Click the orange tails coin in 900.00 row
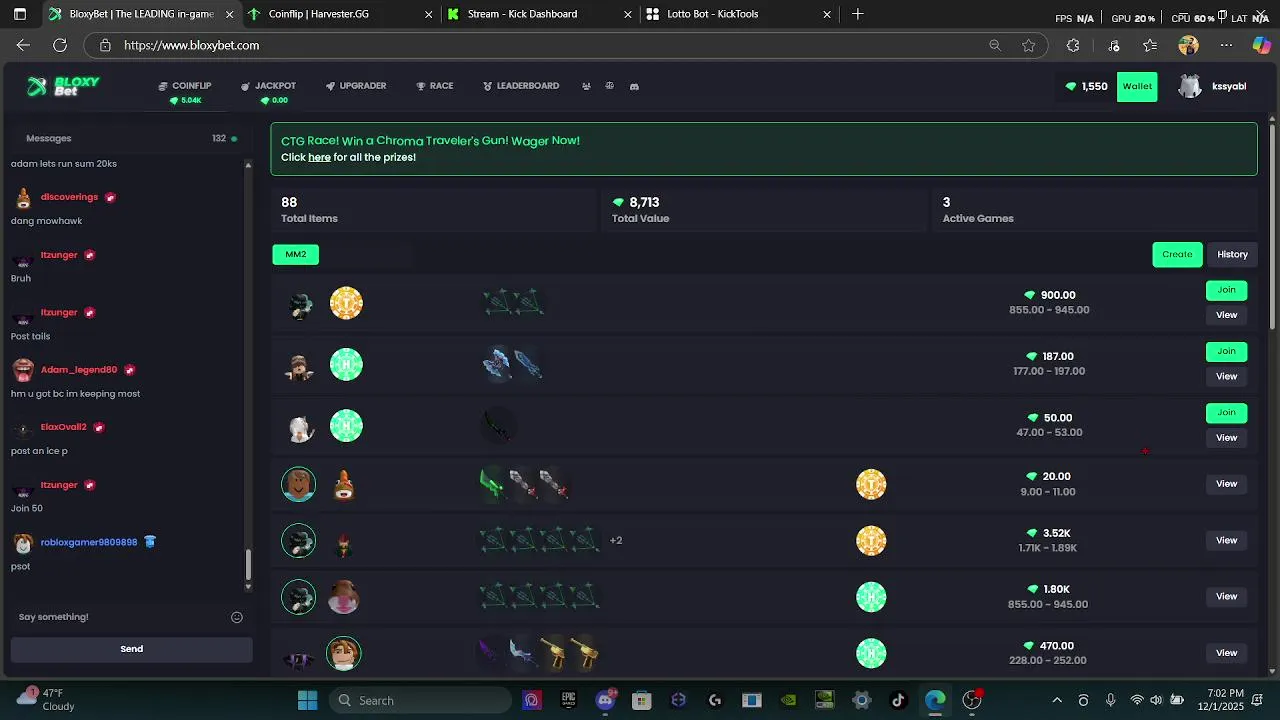The width and height of the screenshot is (1280, 720). [346, 303]
